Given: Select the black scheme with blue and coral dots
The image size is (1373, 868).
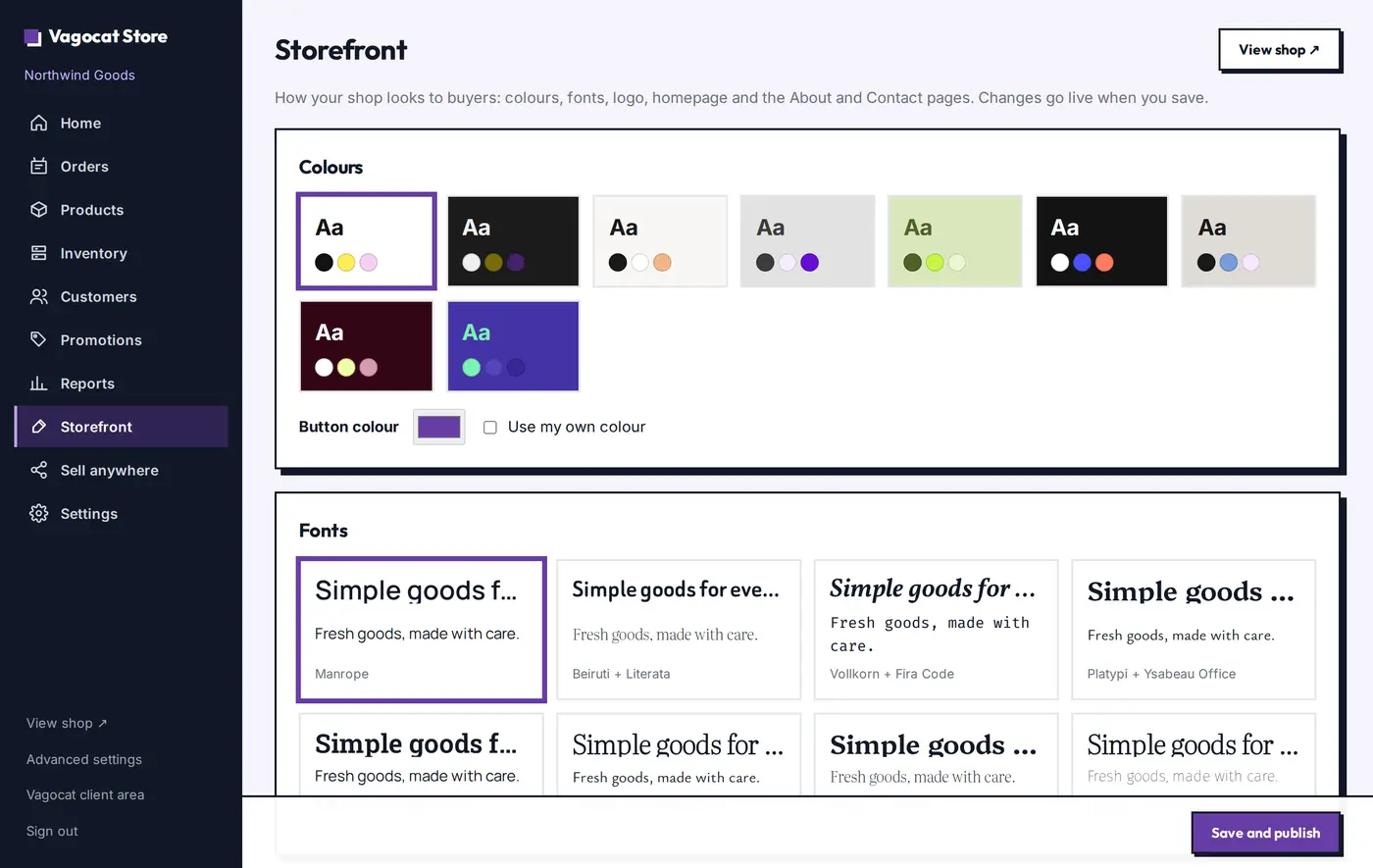Looking at the screenshot, I should click(x=1101, y=241).
